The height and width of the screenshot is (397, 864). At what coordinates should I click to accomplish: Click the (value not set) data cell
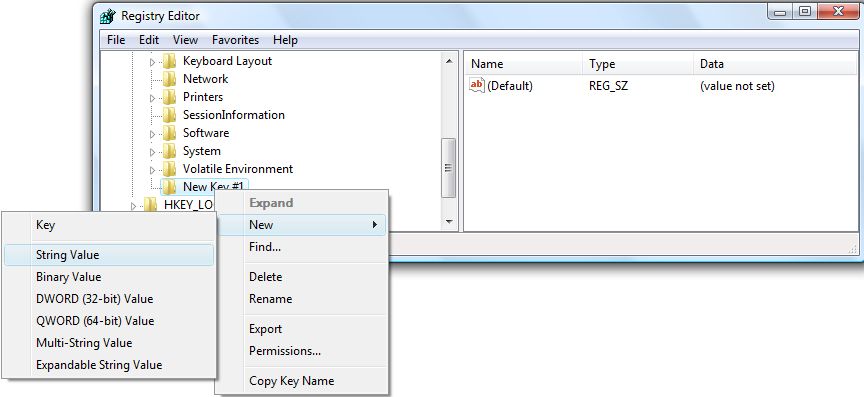coord(737,86)
